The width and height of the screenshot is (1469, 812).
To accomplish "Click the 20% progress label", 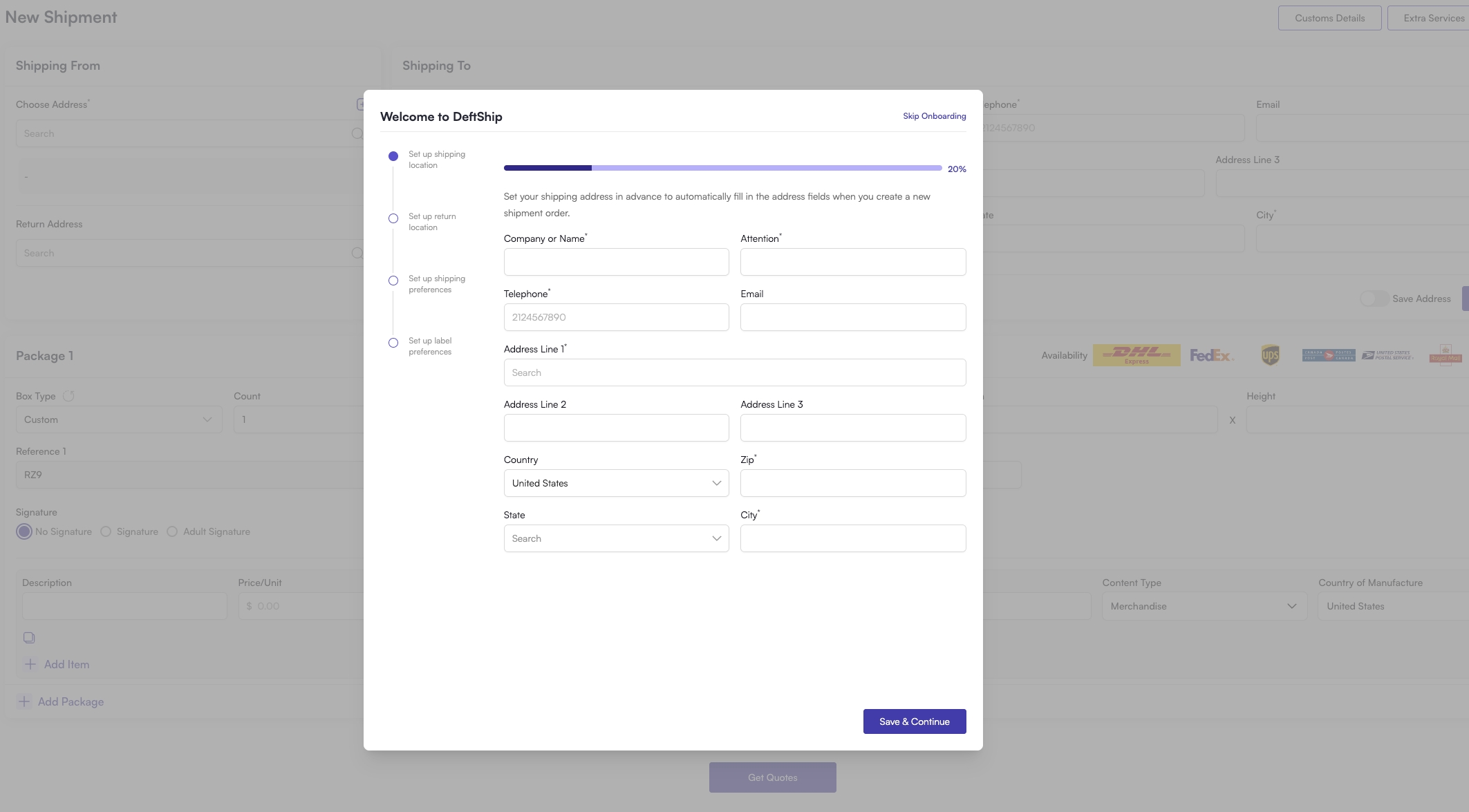I will pos(957,169).
